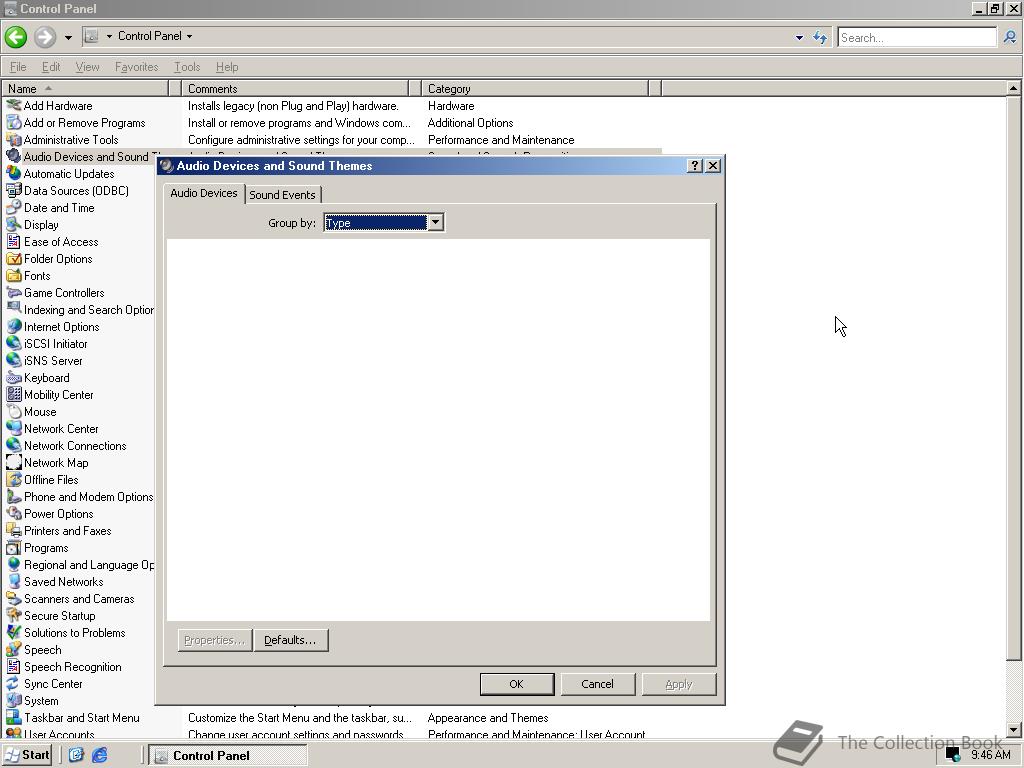Sort by the Name column header
The image size is (1024, 768).
(85, 88)
